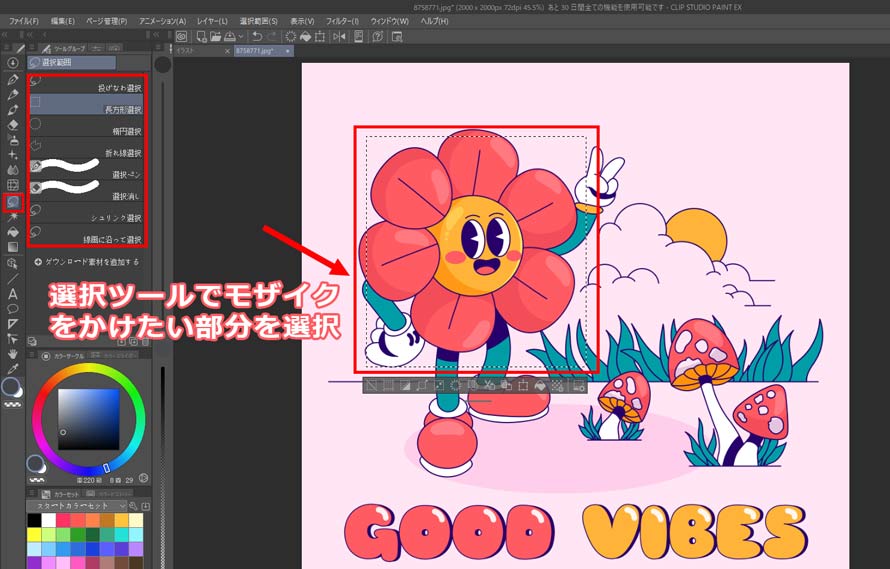Select the Hand move tool

coord(12,353)
